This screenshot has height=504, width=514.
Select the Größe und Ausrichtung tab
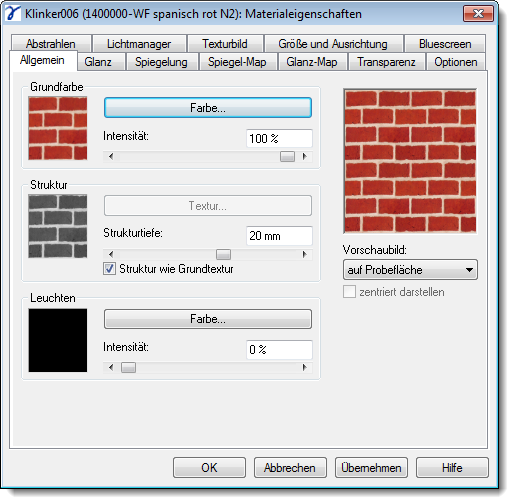pyautogui.click(x=333, y=44)
